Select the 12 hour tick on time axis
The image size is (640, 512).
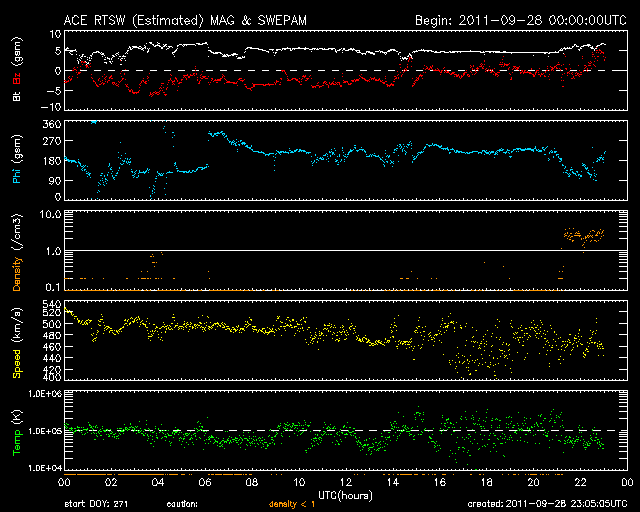[344, 482]
